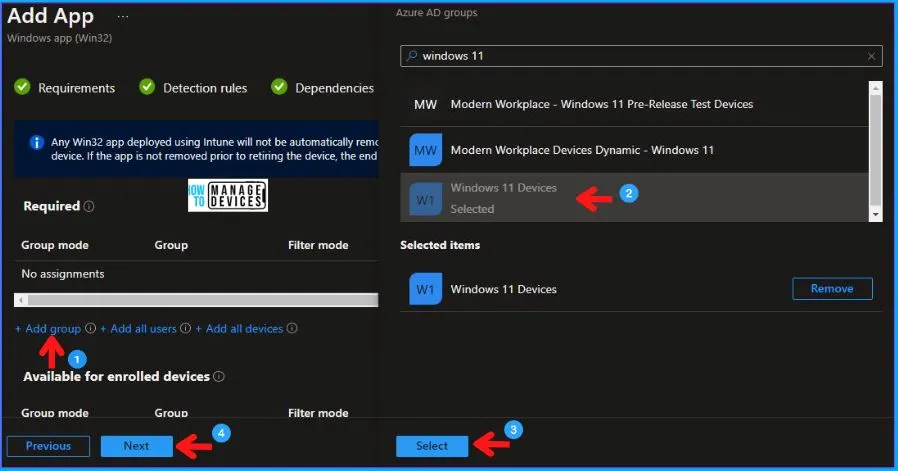
Task: Open the Detection rules step tab
Action: pyautogui.click(x=205, y=88)
